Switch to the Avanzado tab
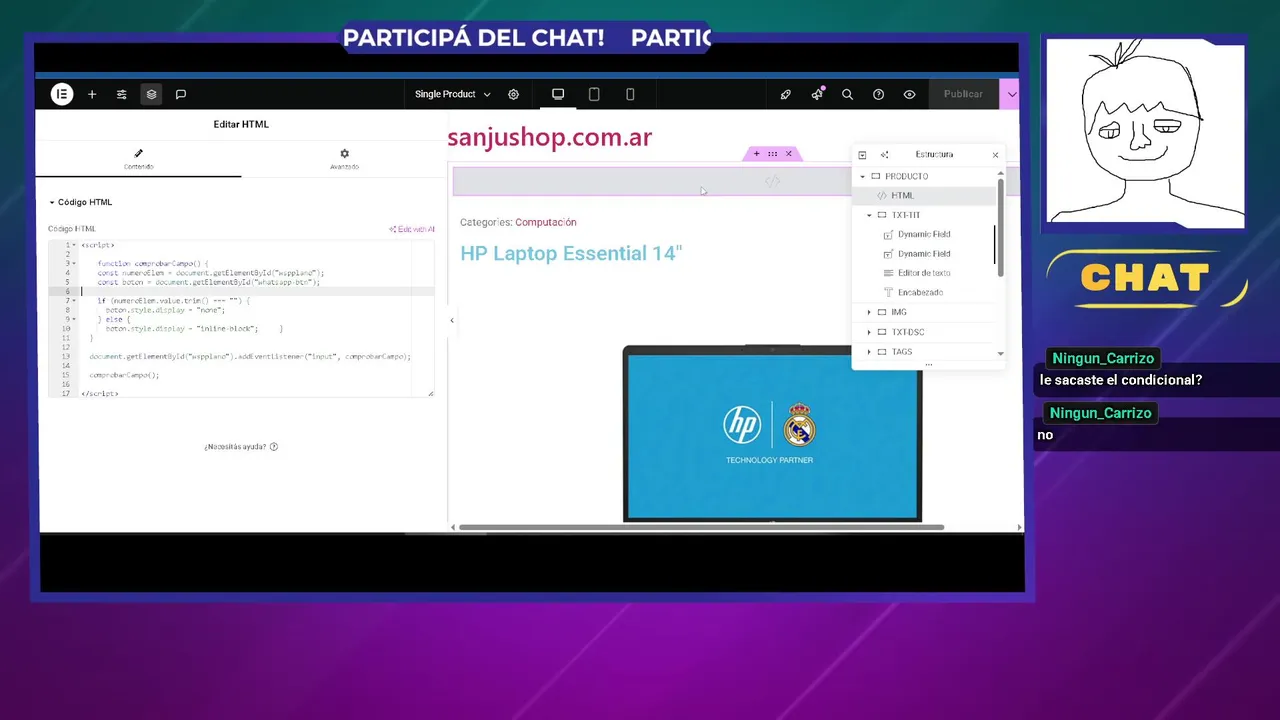Image resolution: width=1280 pixels, height=720 pixels. pyautogui.click(x=344, y=159)
